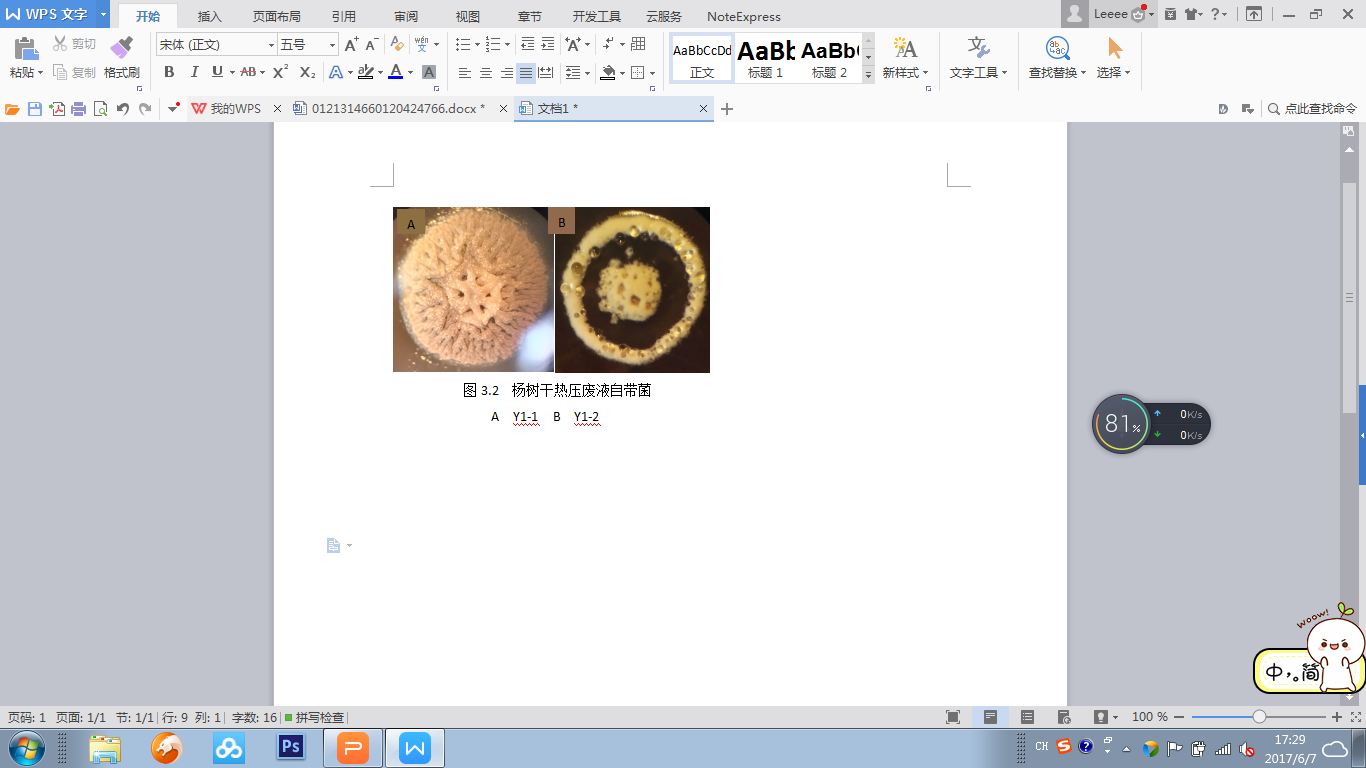Apply the 标题 2 heading style

point(829,58)
